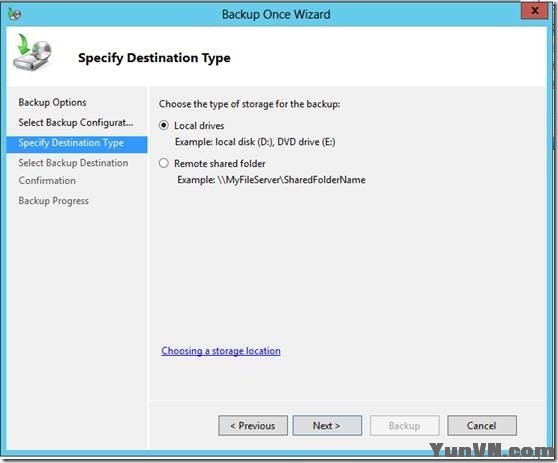558x463 pixels.
Task: Close the wizard with the X button
Action: 535,11
